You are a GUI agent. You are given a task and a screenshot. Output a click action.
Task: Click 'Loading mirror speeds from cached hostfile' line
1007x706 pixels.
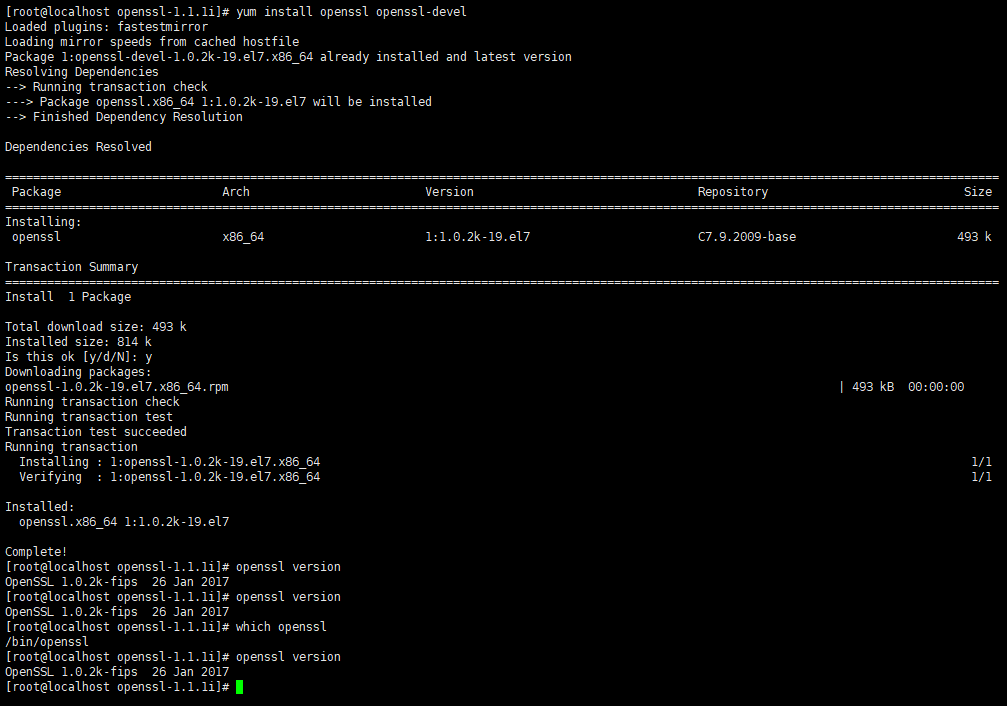152,42
